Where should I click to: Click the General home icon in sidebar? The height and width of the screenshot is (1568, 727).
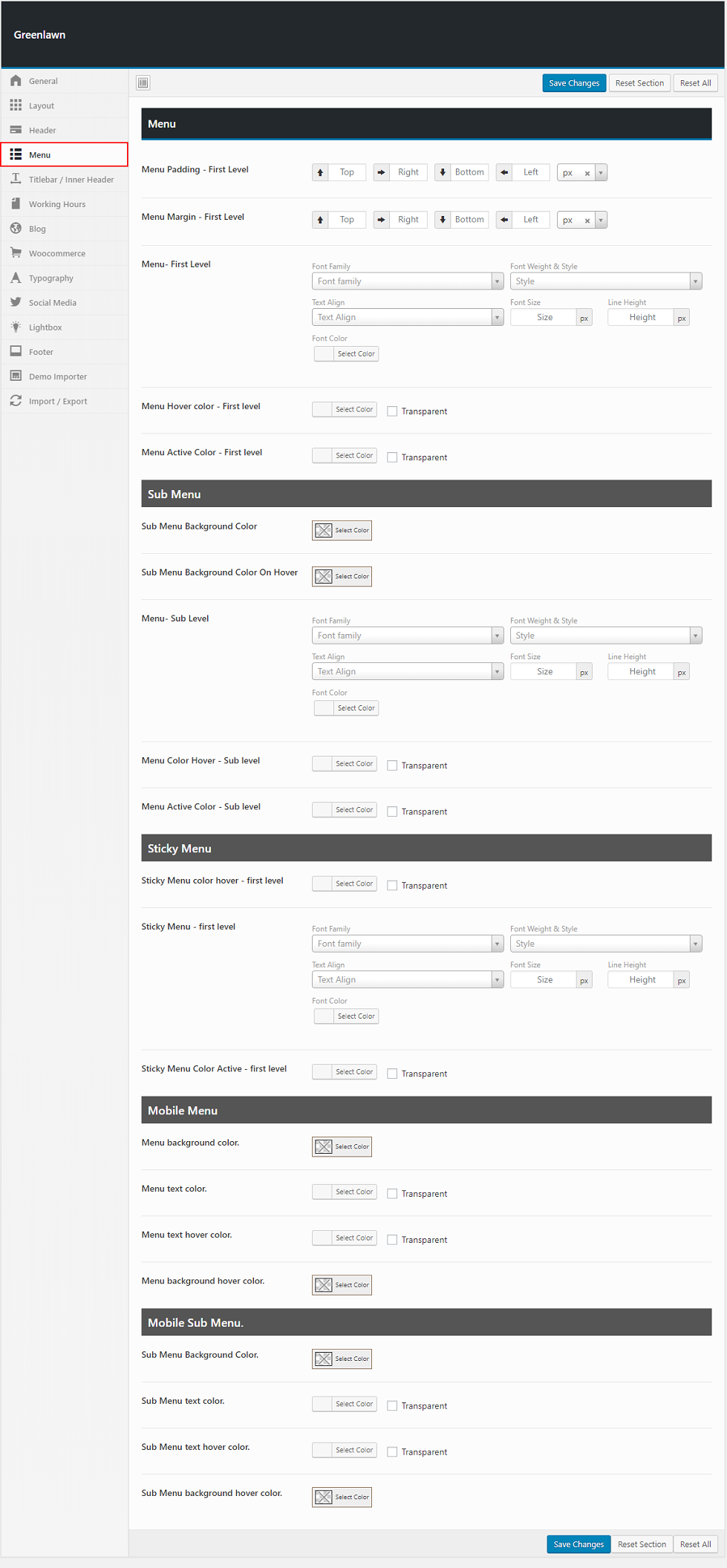16,81
